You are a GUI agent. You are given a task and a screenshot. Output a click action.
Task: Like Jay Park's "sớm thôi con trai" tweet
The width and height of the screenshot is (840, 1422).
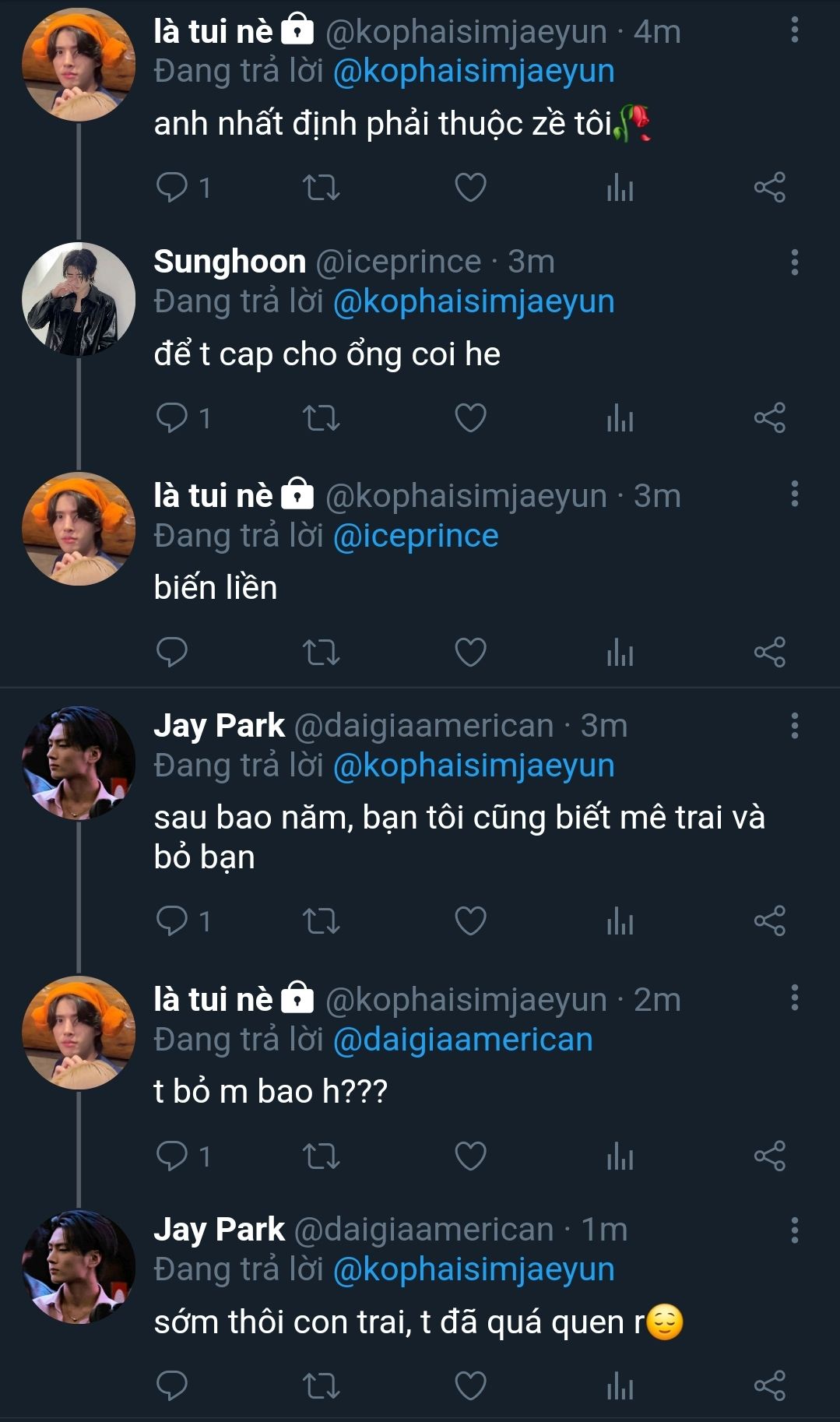point(470,1386)
